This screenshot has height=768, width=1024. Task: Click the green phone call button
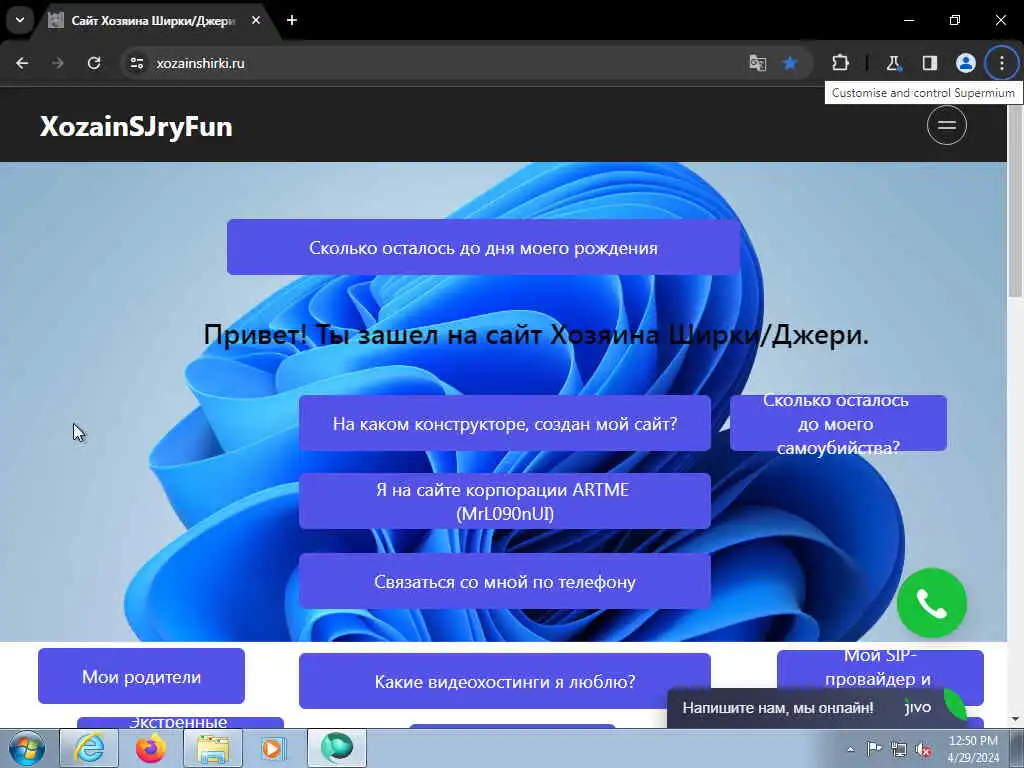[x=932, y=603]
